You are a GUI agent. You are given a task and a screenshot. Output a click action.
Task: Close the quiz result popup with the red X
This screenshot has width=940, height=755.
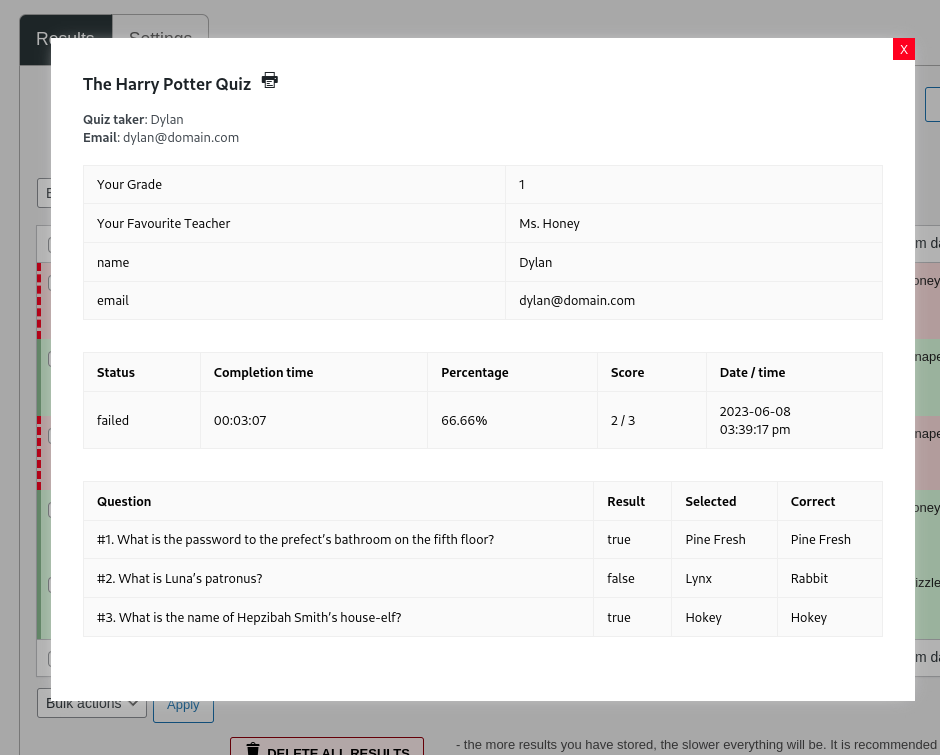coord(903,49)
